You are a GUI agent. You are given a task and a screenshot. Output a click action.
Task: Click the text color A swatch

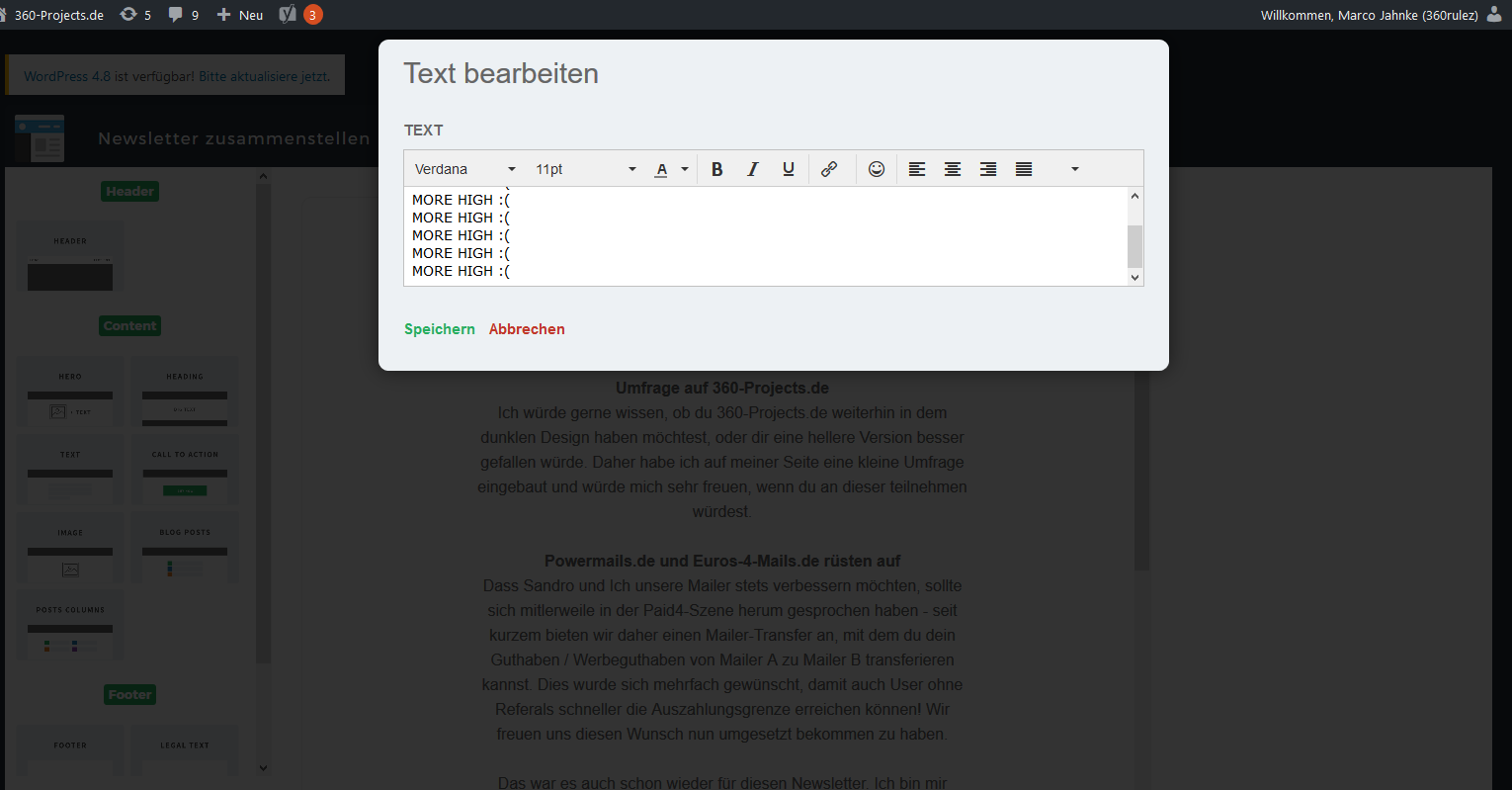tap(661, 169)
